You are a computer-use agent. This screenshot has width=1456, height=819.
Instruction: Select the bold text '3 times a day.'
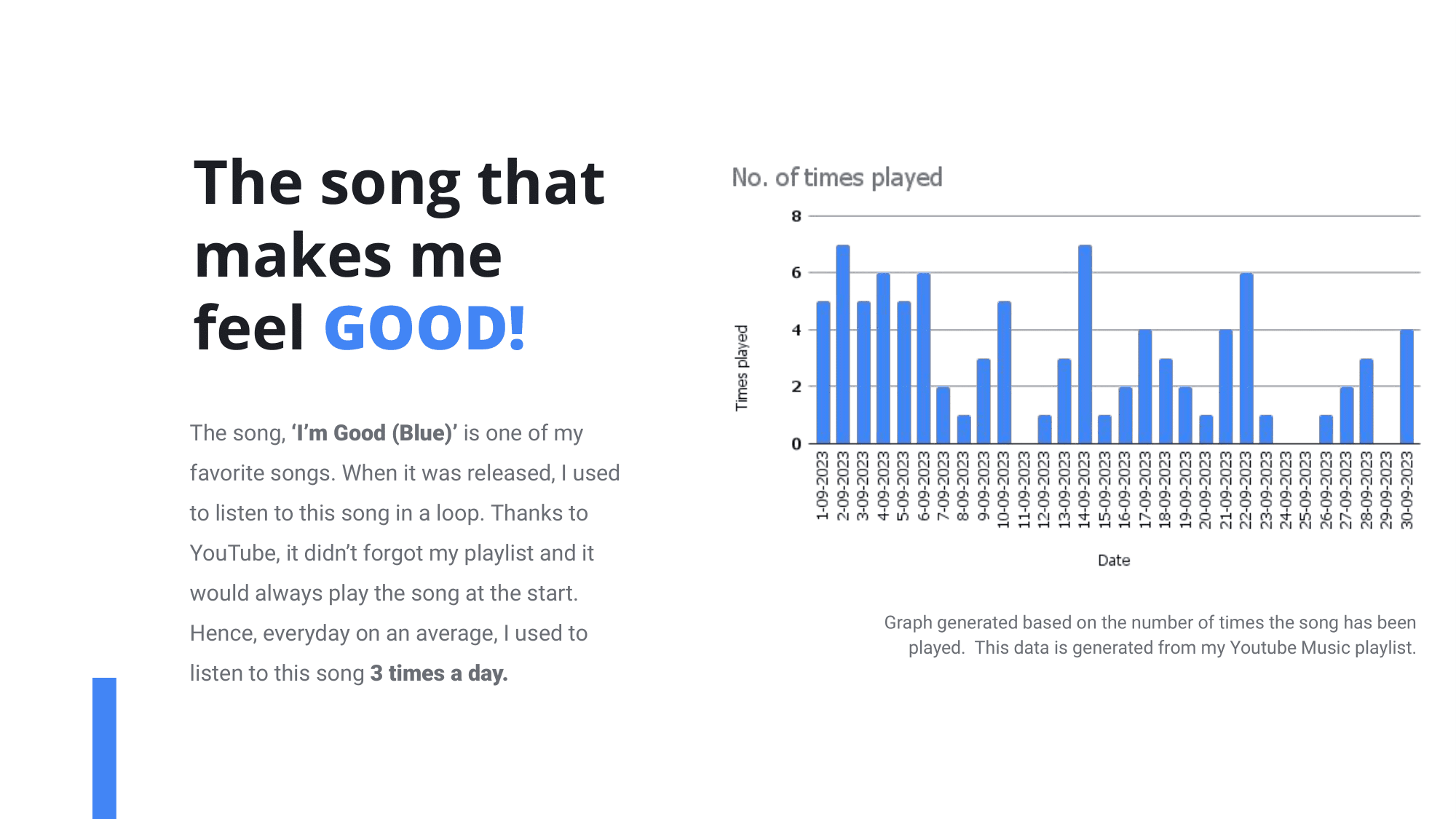439,673
